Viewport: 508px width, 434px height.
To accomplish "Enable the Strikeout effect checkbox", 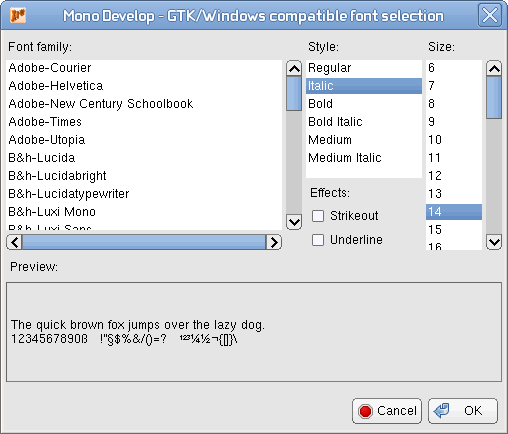I will pyautogui.click(x=318, y=216).
